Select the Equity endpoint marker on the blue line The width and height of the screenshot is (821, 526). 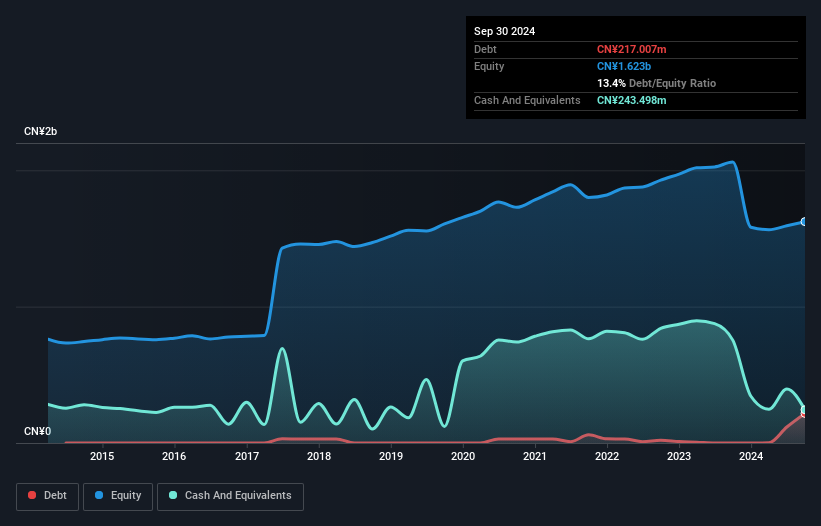click(804, 222)
